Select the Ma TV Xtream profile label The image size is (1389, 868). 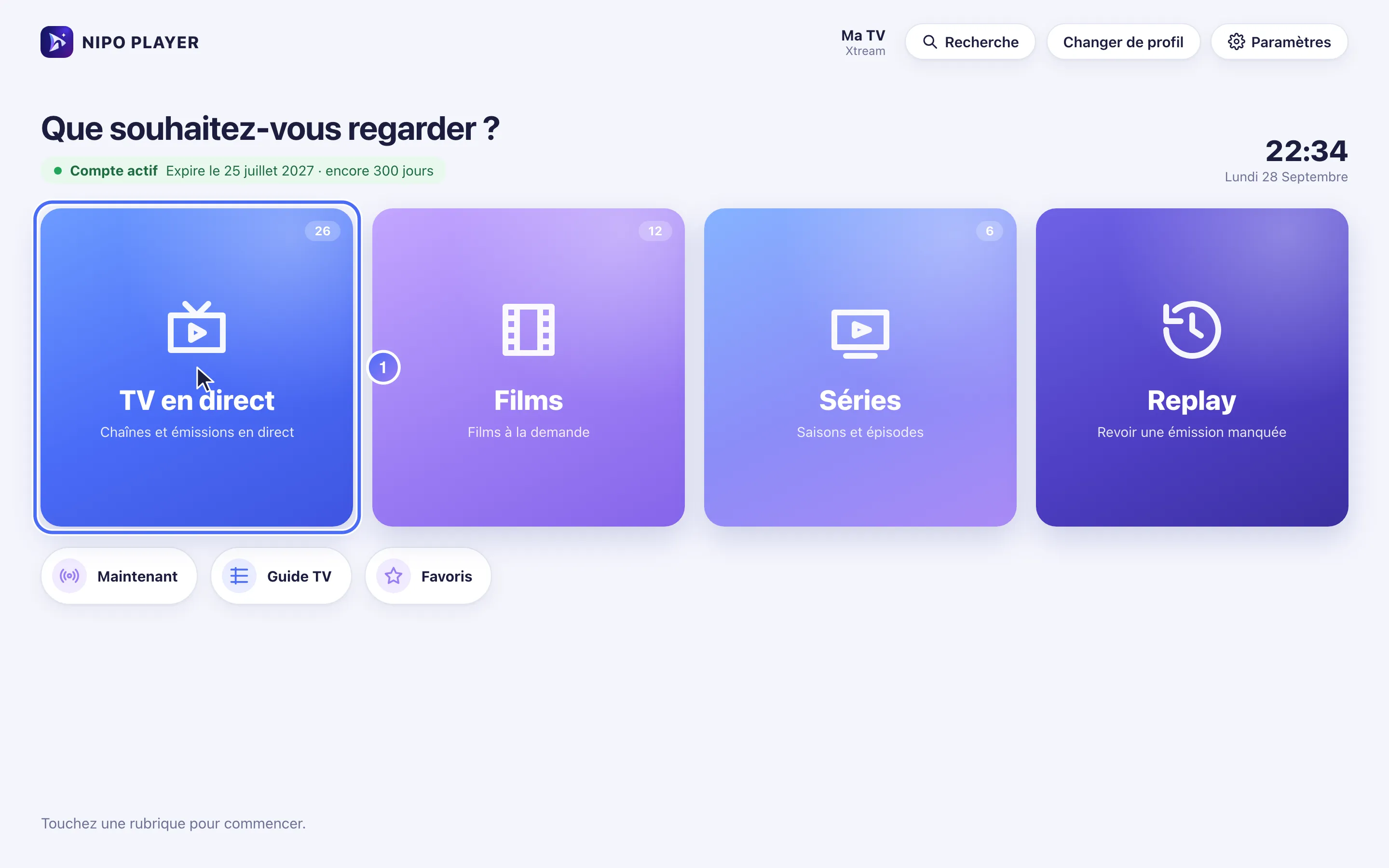863,42
